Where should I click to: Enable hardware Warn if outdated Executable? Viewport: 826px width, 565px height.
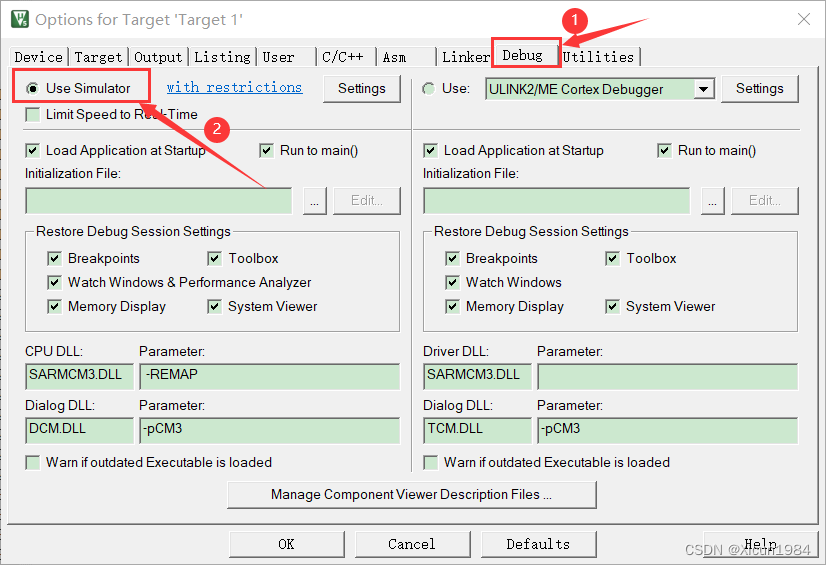coord(430,463)
